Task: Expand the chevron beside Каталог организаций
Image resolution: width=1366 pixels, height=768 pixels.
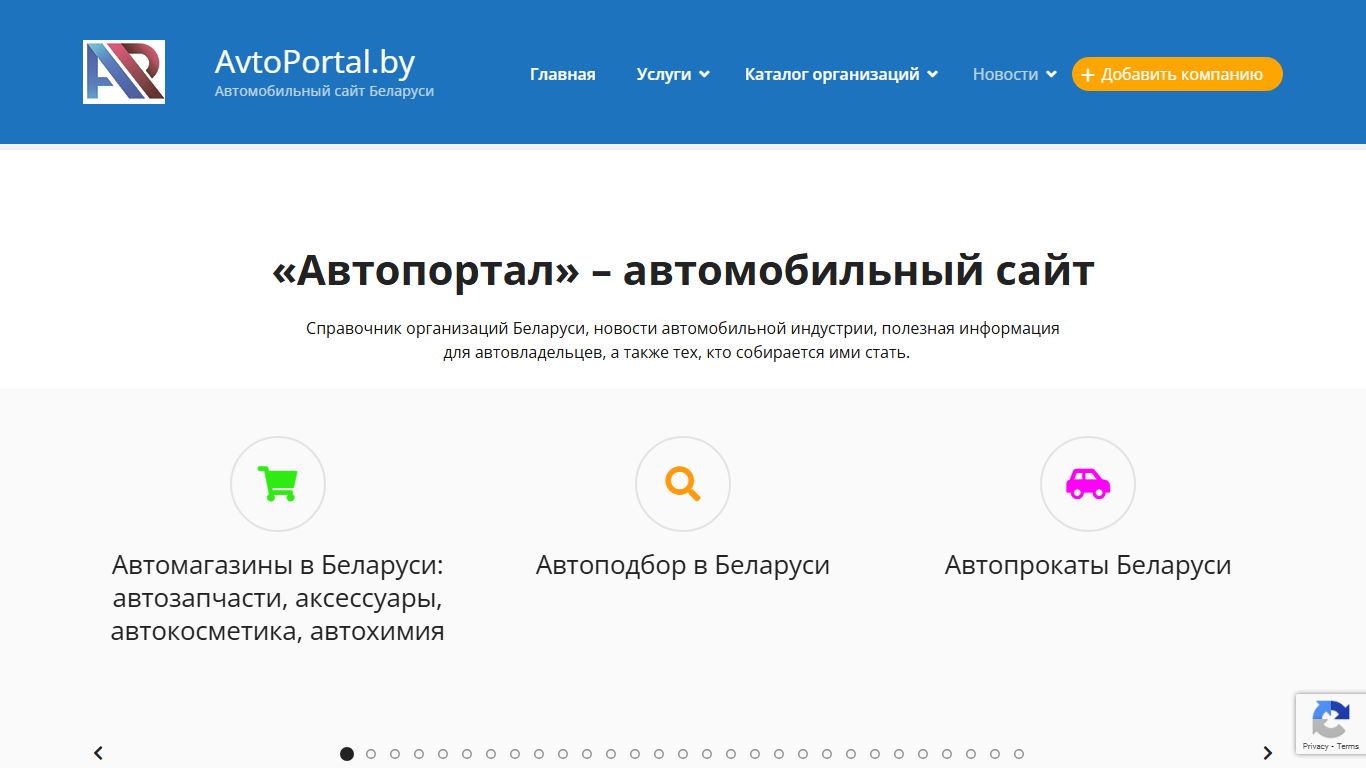Action: tap(932, 74)
